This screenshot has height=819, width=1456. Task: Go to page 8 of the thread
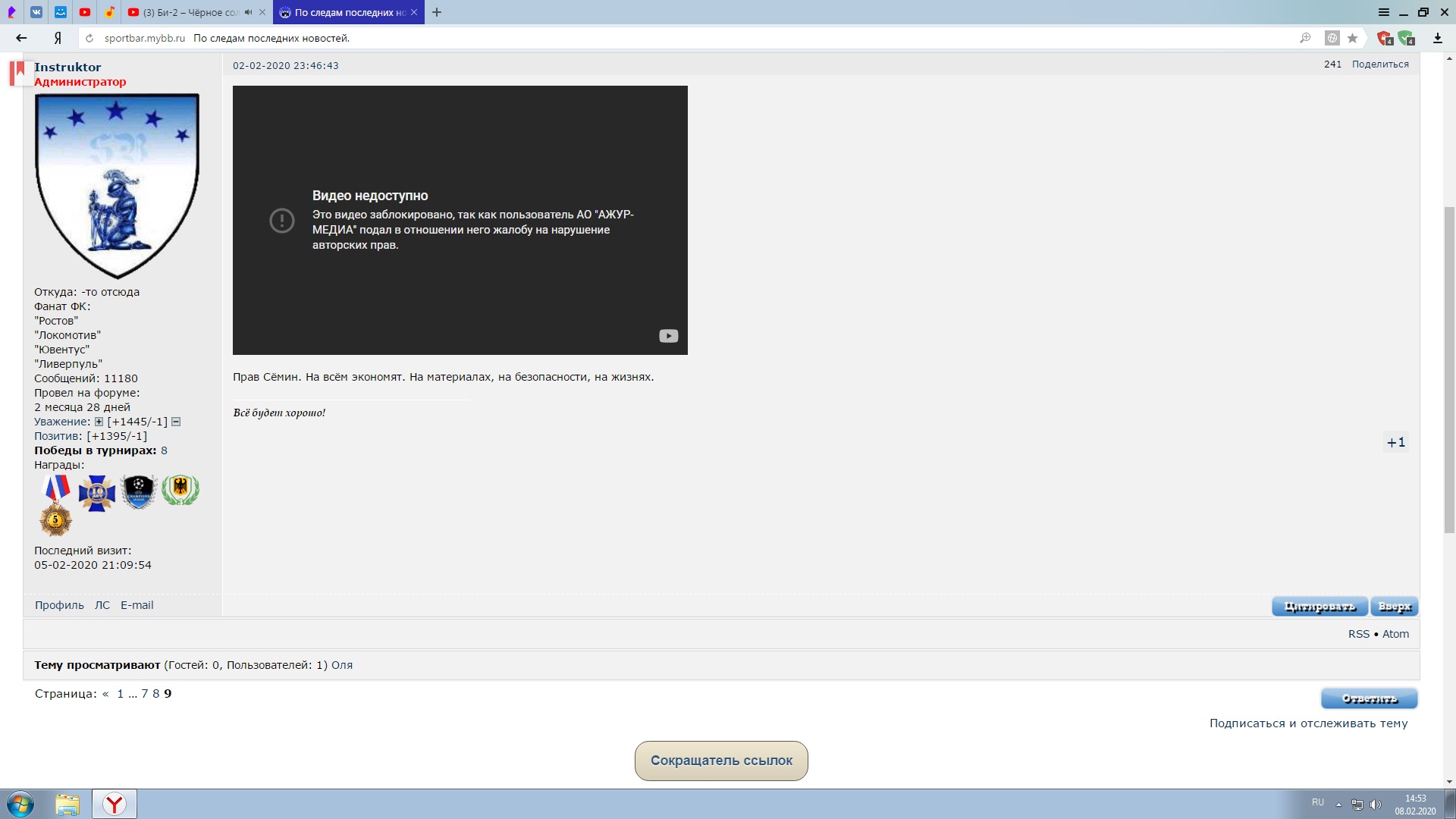155,693
